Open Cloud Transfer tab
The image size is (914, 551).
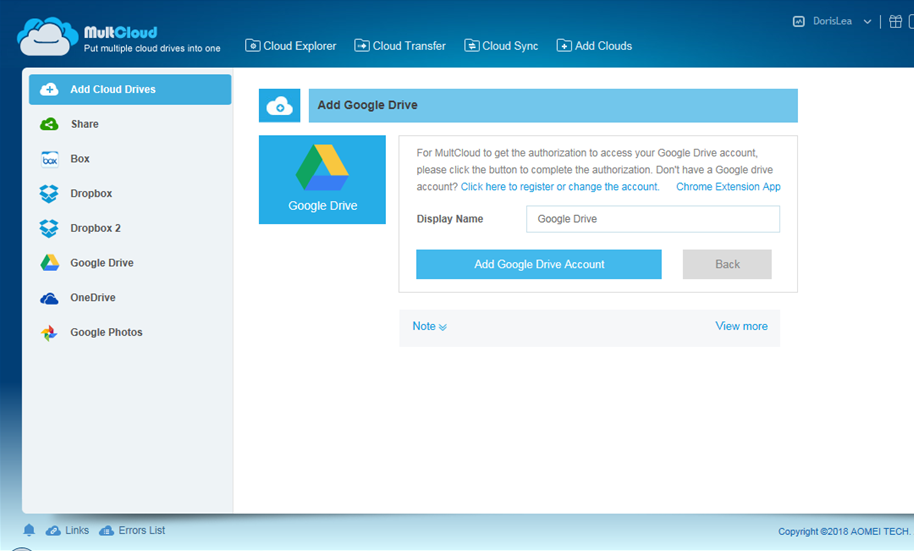click(x=400, y=45)
